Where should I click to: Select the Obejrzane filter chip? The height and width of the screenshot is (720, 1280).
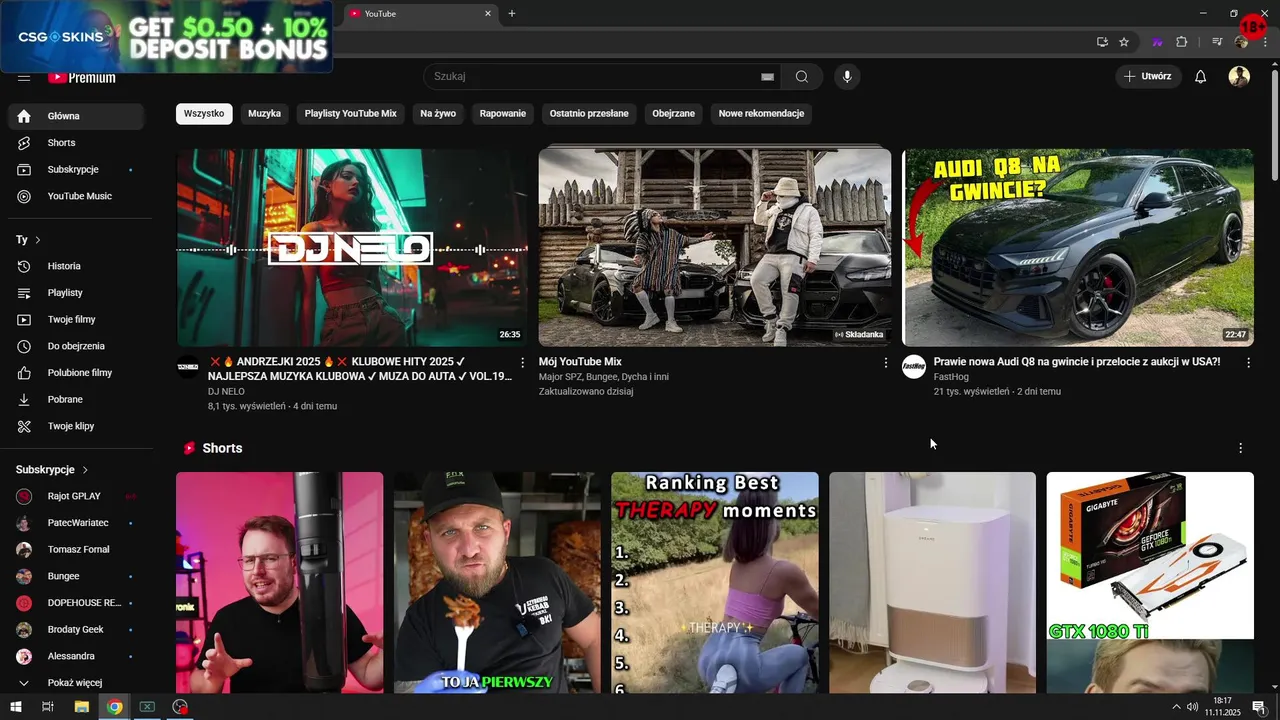(x=674, y=114)
